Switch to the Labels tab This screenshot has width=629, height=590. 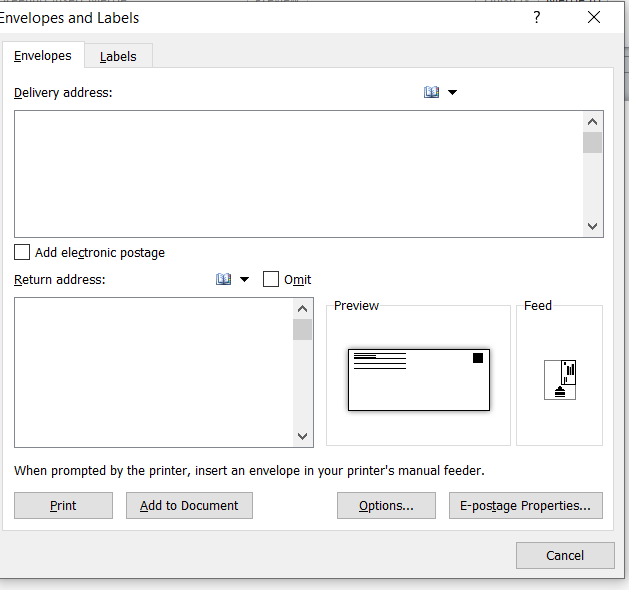[118, 57]
